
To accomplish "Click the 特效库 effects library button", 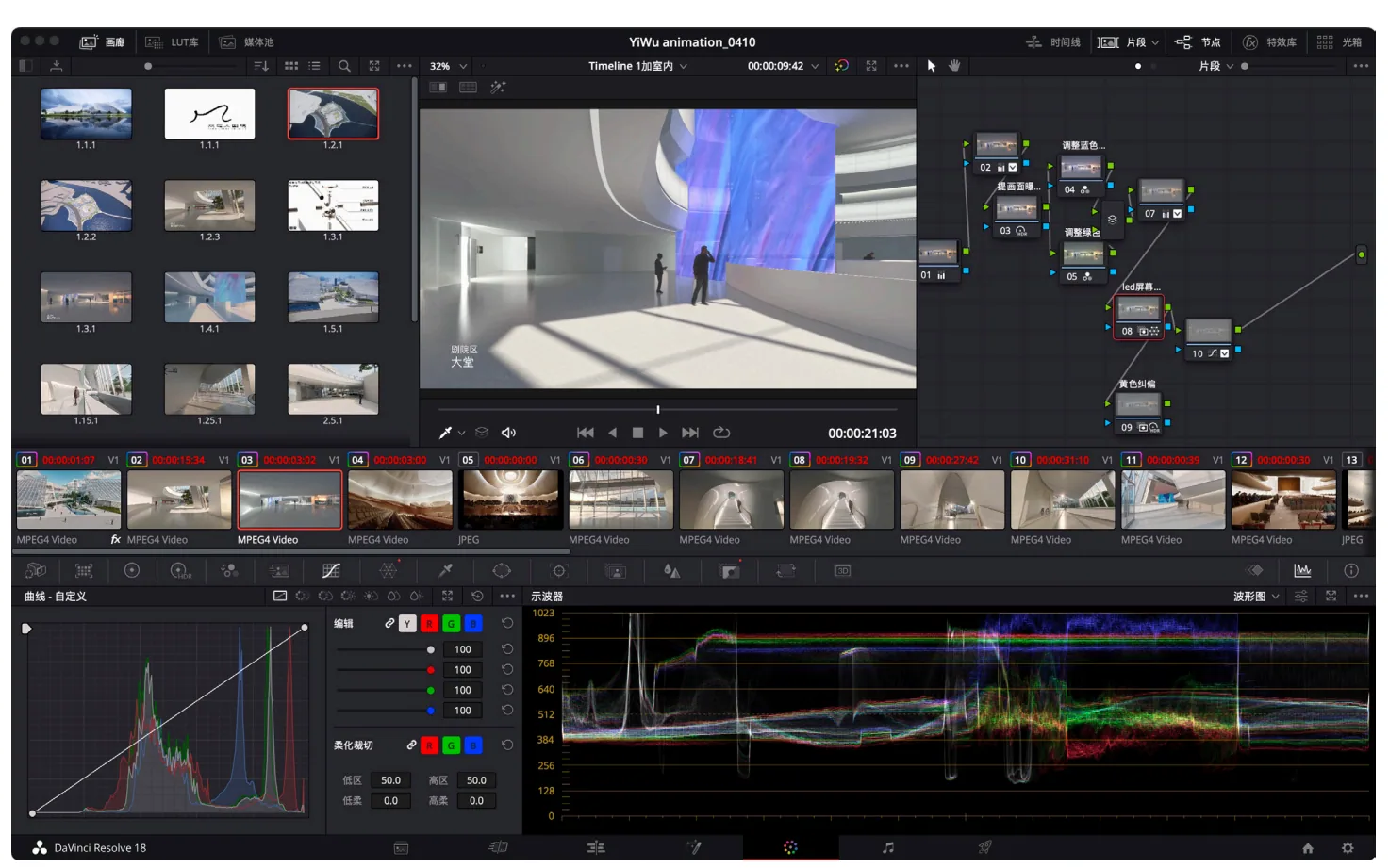I will pyautogui.click(x=1270, y=42).
